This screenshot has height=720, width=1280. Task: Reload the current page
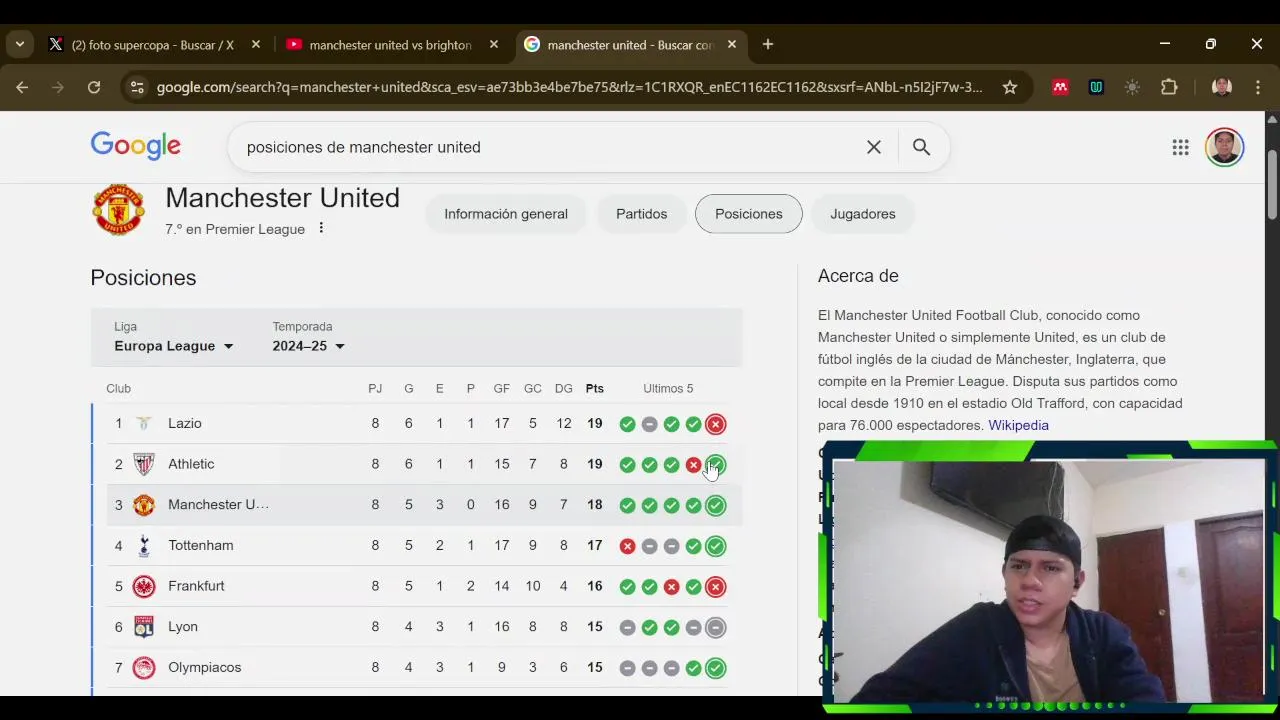(x=94, y=87)
